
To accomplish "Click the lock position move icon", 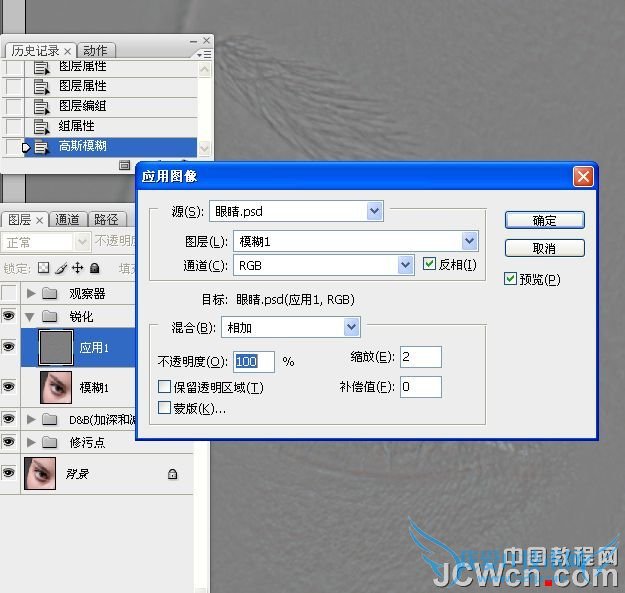I will 78,268.
